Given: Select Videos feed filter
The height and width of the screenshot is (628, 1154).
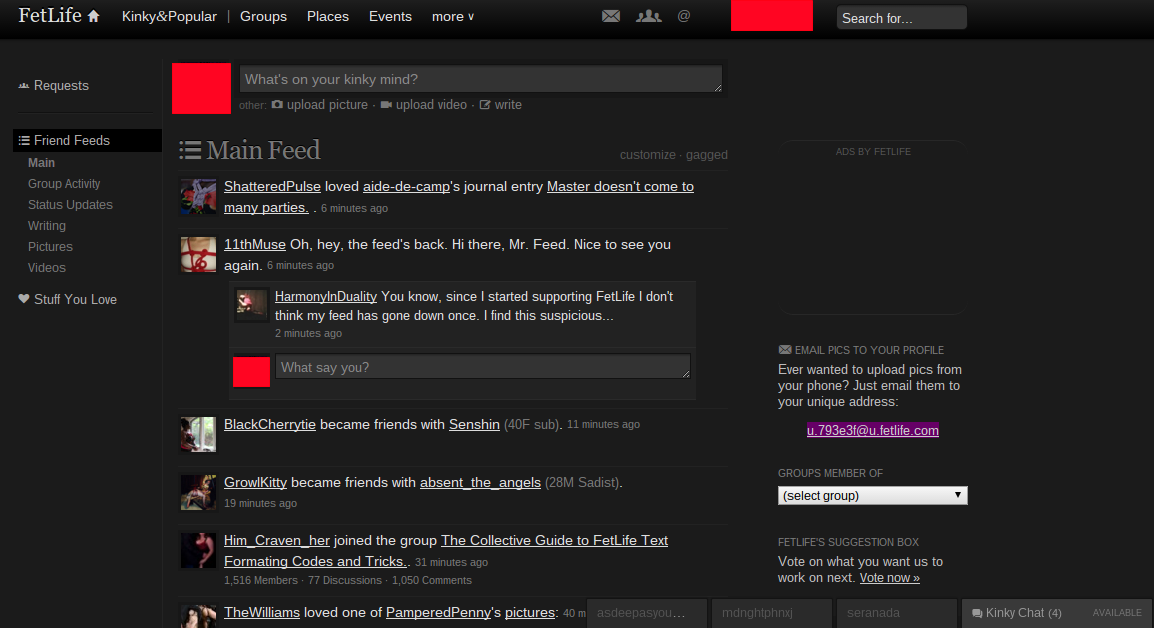Looking at the screenshot, I should coord(46,268).
